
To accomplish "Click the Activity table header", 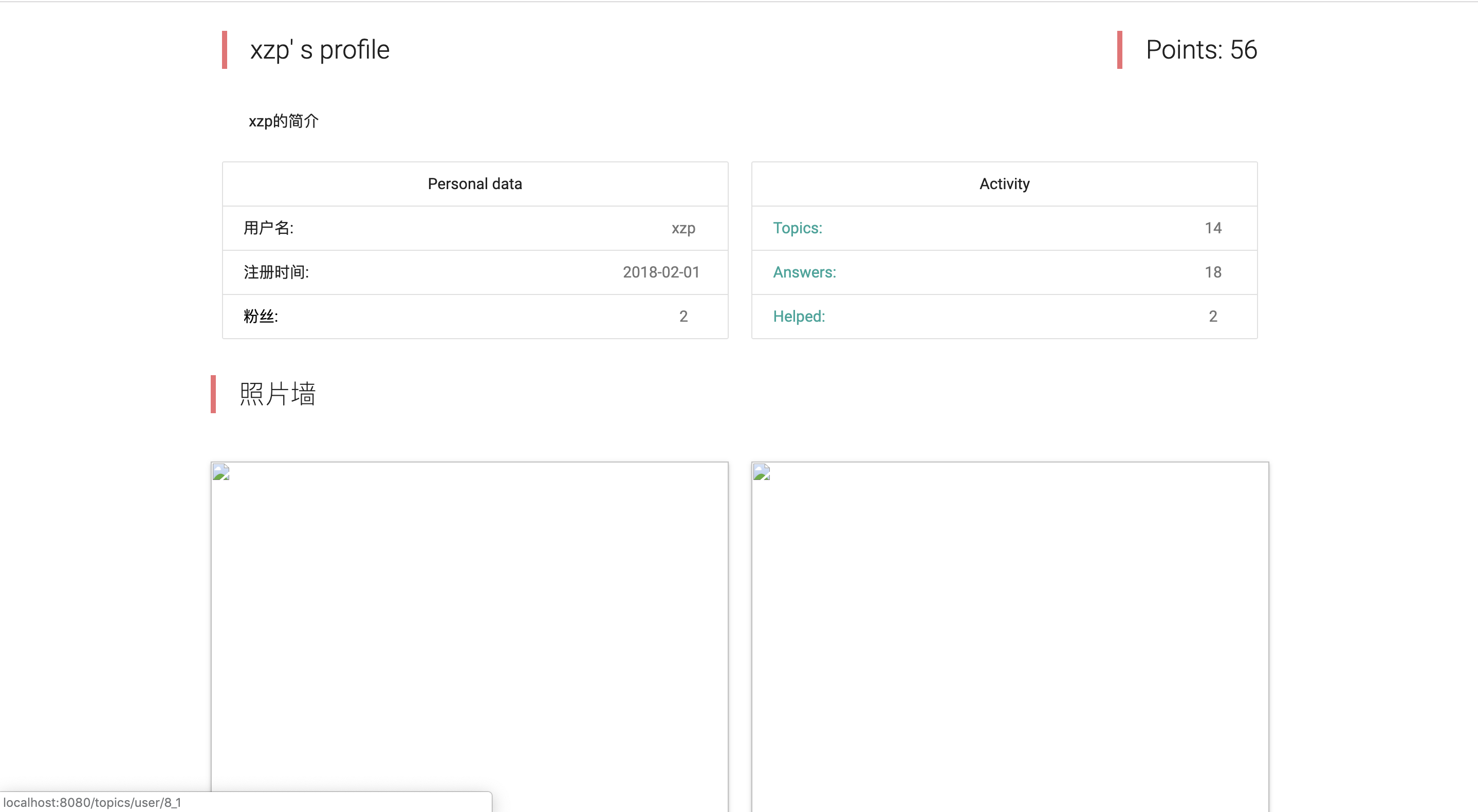I will pyautogui.click(x=1004, y=184).
